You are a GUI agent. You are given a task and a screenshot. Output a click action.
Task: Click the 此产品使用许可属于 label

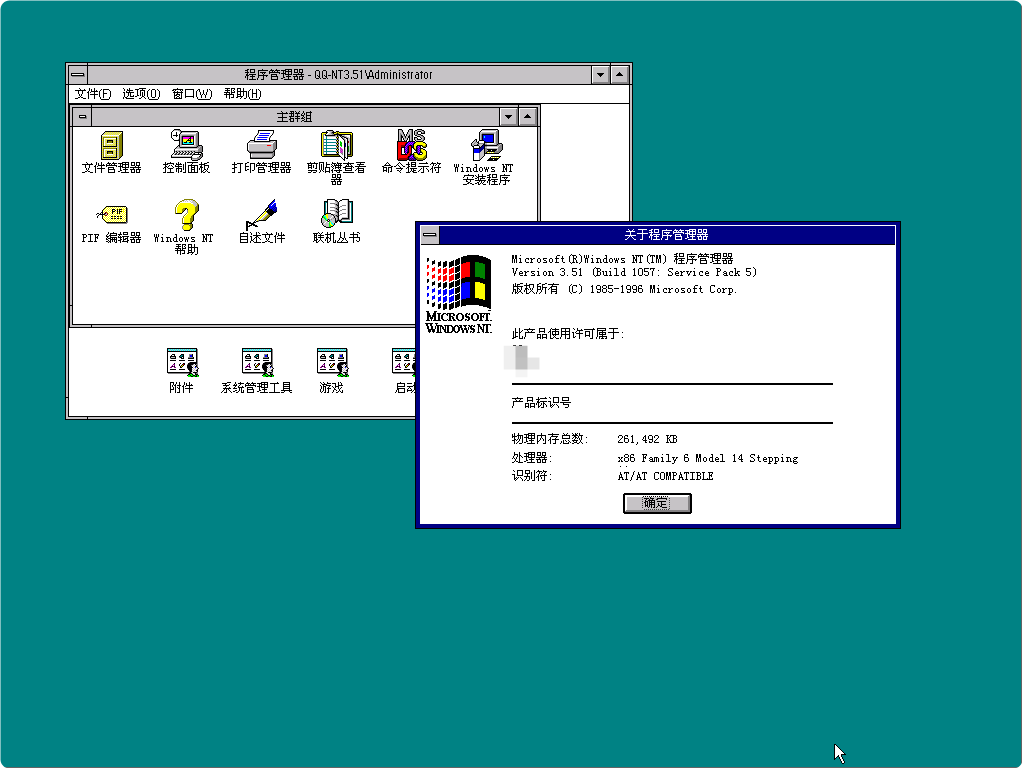click(567, 334)
